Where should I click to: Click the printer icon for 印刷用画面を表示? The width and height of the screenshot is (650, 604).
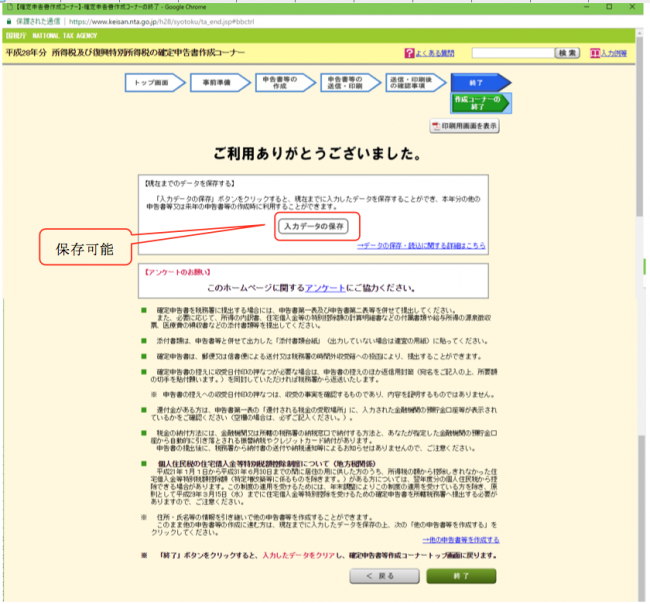pyautogui.click(x=436, y=127)
